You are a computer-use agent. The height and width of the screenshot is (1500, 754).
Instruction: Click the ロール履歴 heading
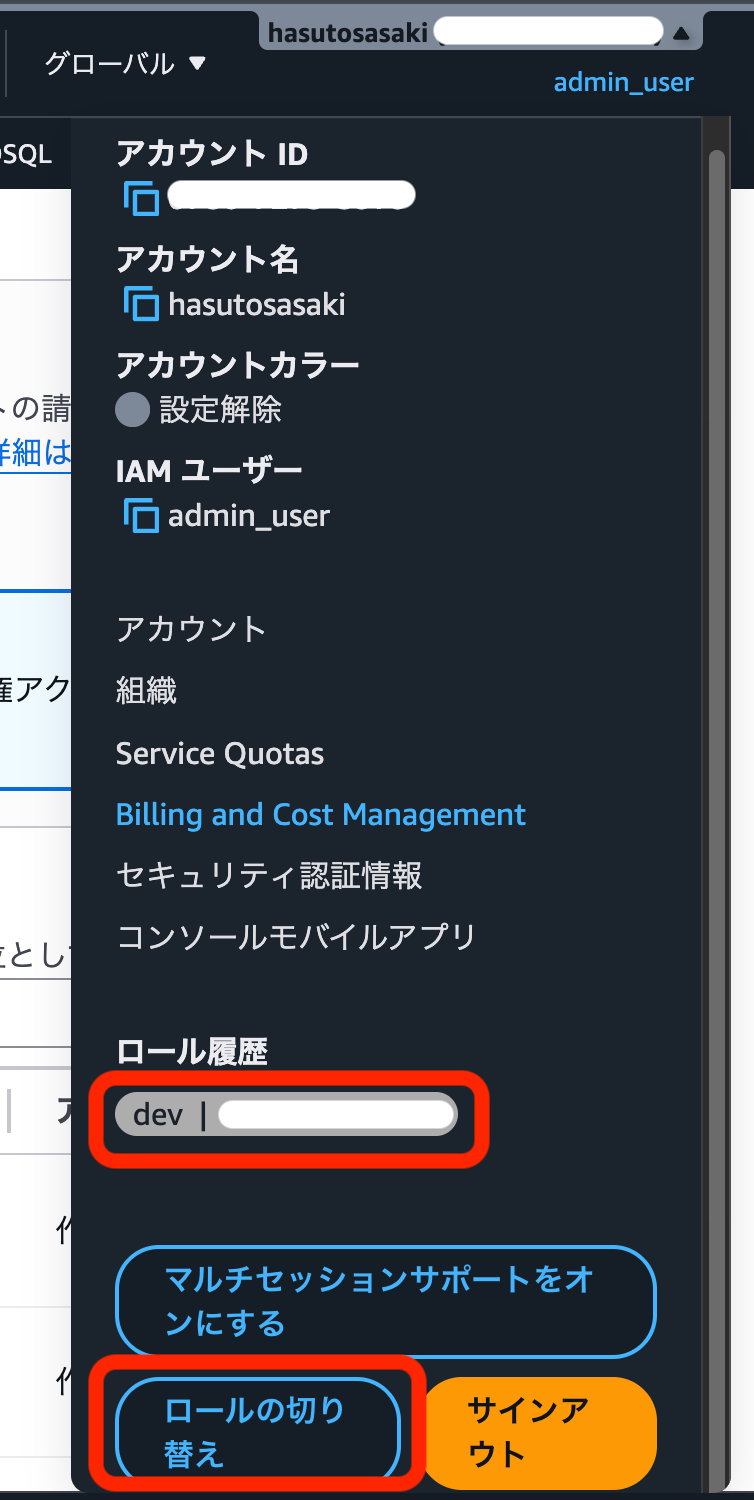point(192,1051)
